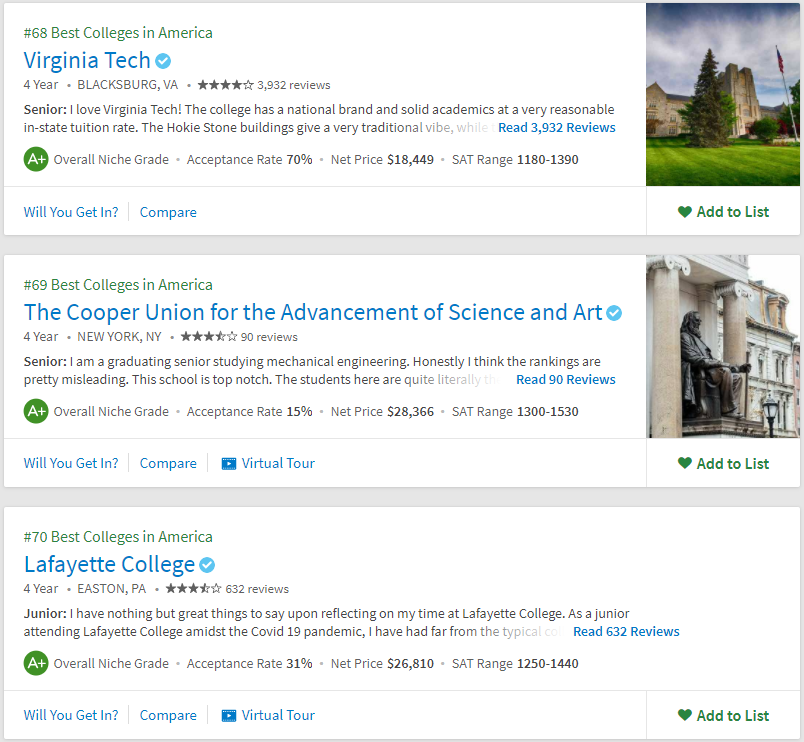This screenshot has height=742, width=804.
Task: Open The Cooper Union for the Advancement of Science and Art
Action: pos(313,312)
